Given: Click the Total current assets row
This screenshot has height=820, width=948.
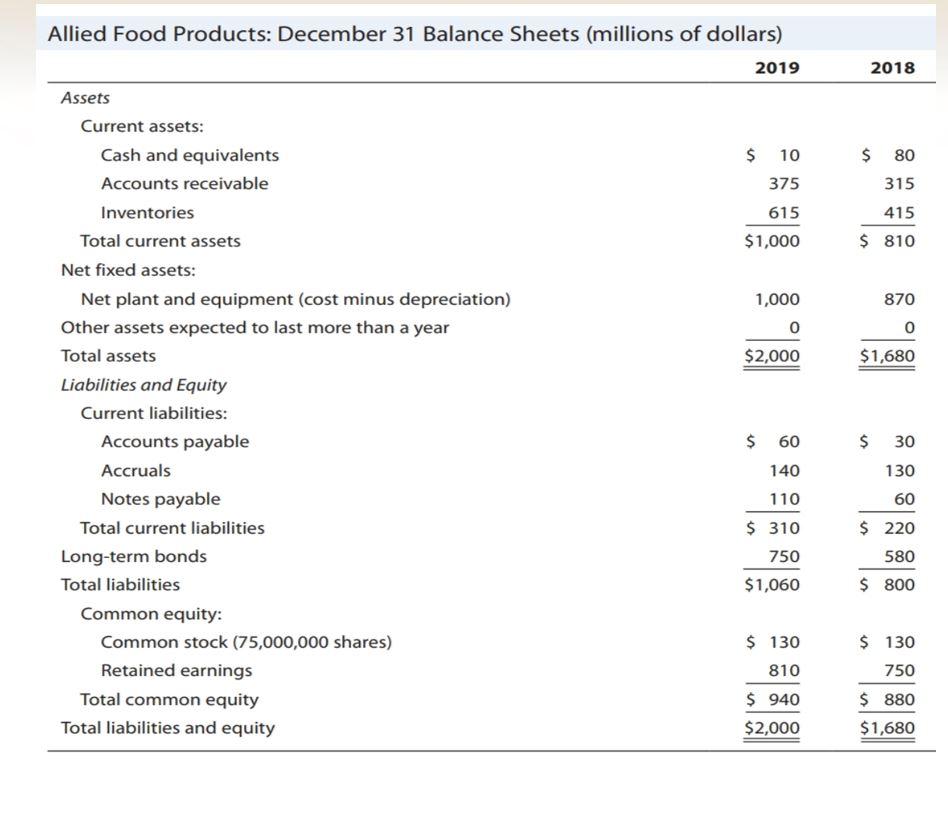Looking at the screenshot, I should point(160,240).
